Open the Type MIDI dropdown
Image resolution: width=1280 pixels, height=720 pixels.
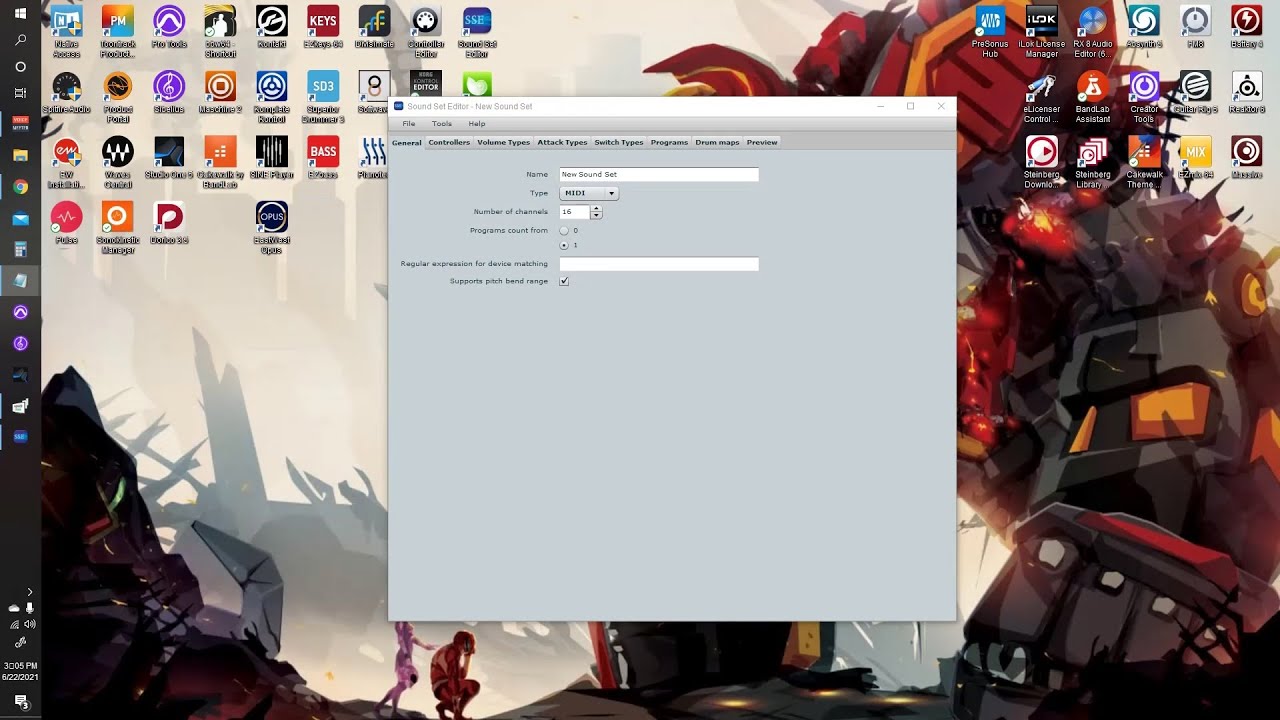tap(589, 193)
